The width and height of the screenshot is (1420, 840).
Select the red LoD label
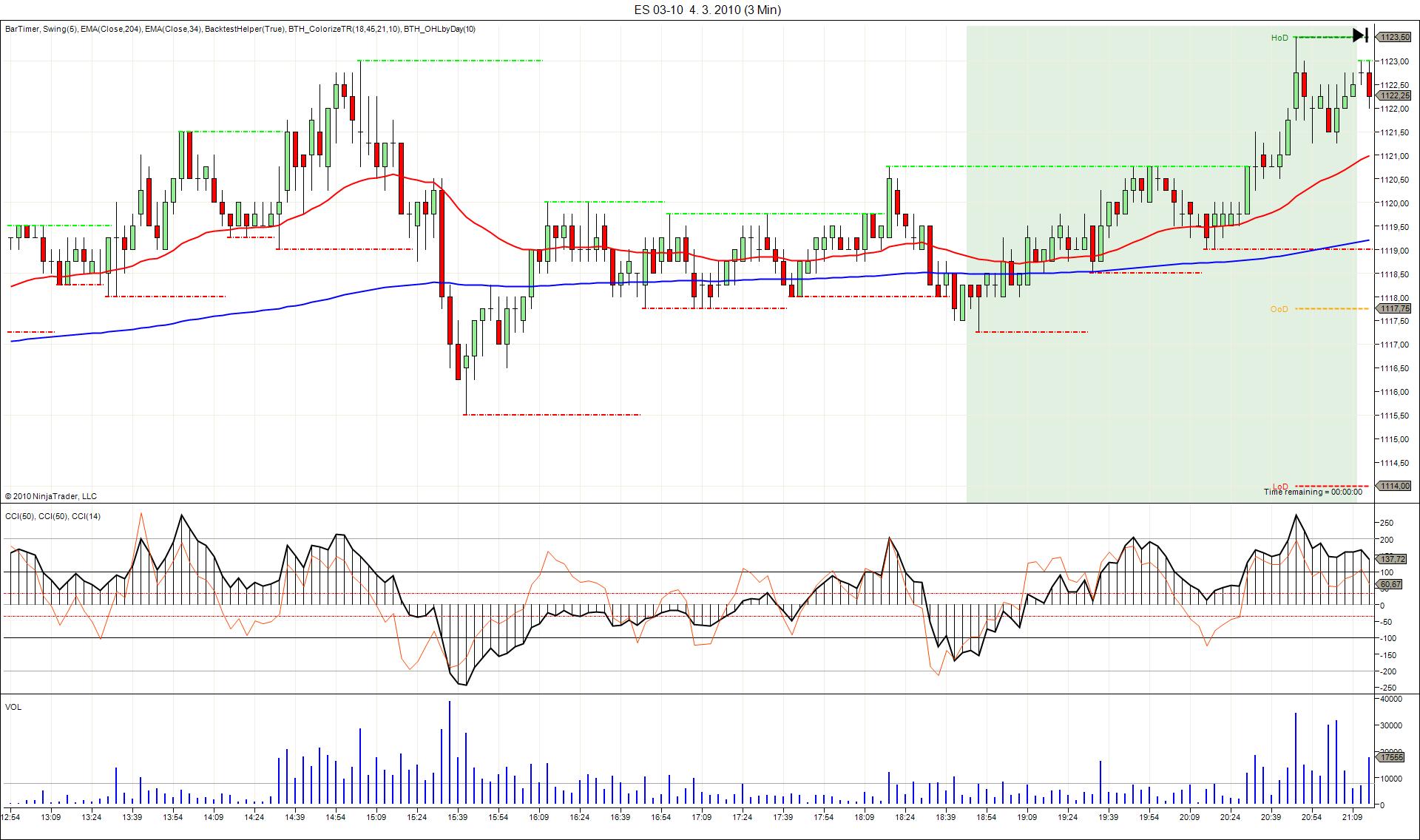point(1279,486)
